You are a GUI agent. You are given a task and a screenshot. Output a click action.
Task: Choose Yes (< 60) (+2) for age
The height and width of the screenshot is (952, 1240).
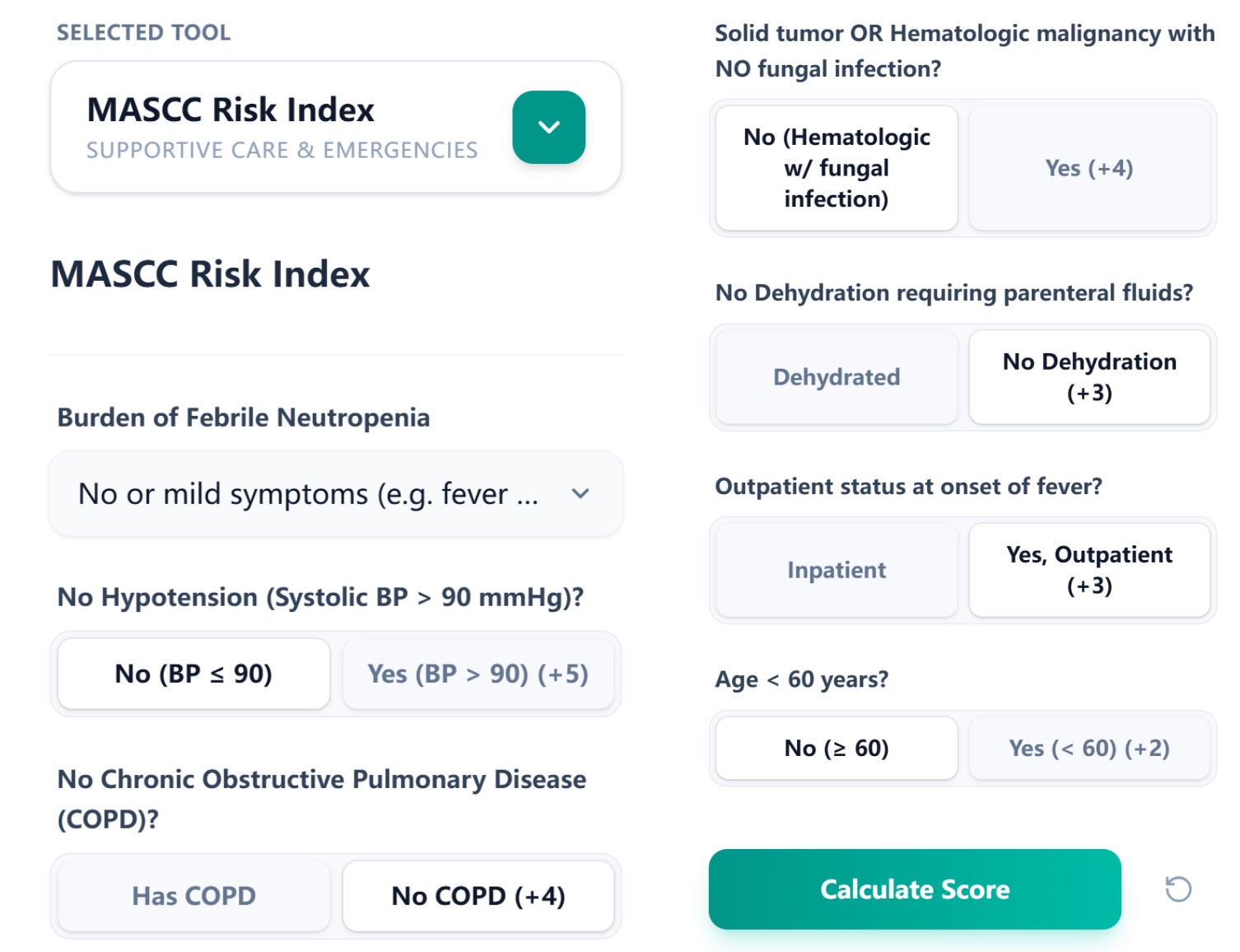pyautogui.click(x=1088, y=748)
